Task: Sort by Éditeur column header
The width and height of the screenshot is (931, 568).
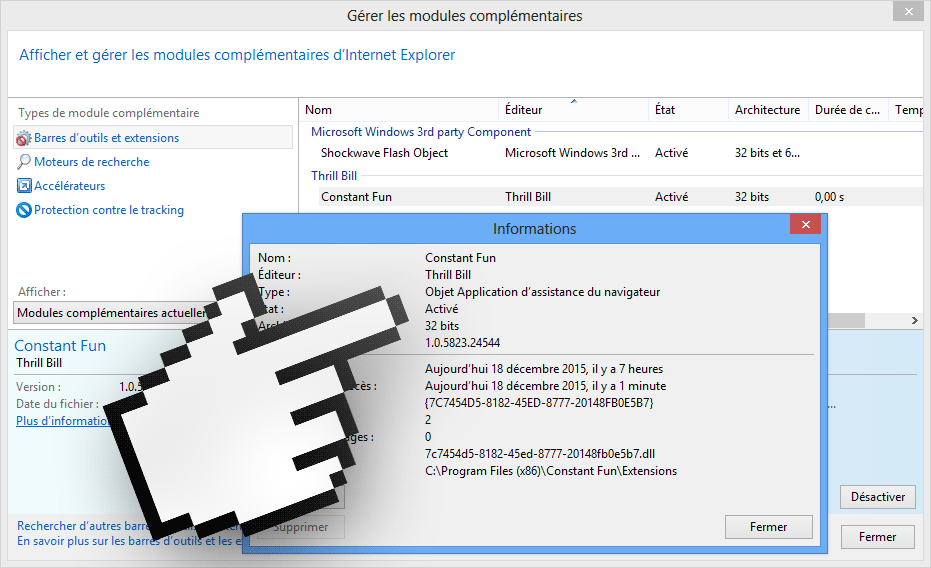Action: (572, 110)
